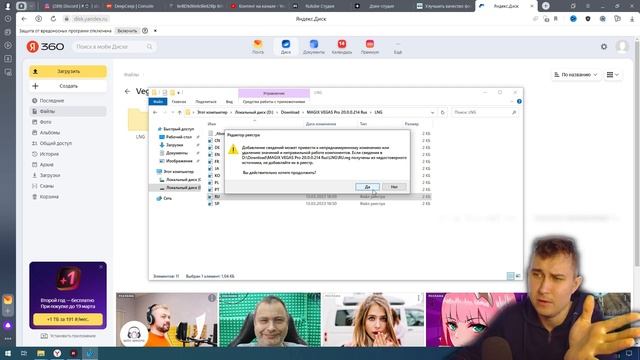The height and width of the screenshot is (360, 640).
Task: Open the Поделиться tab in Explorer ribbon
Action: [206, 102]
